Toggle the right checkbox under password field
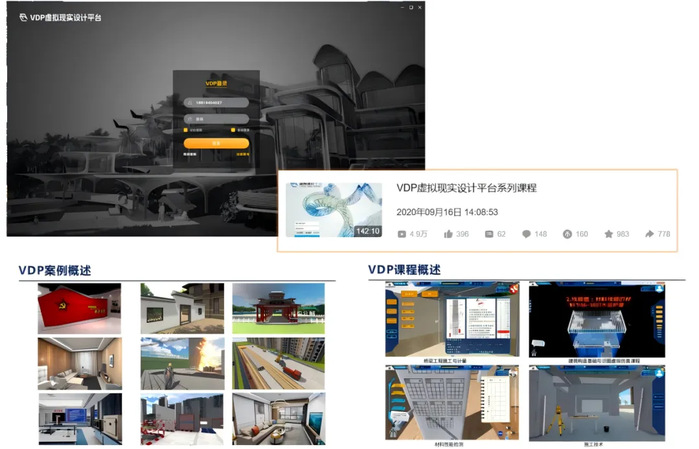This screenshot has height=449, width=699. click(x=234, y=130)
